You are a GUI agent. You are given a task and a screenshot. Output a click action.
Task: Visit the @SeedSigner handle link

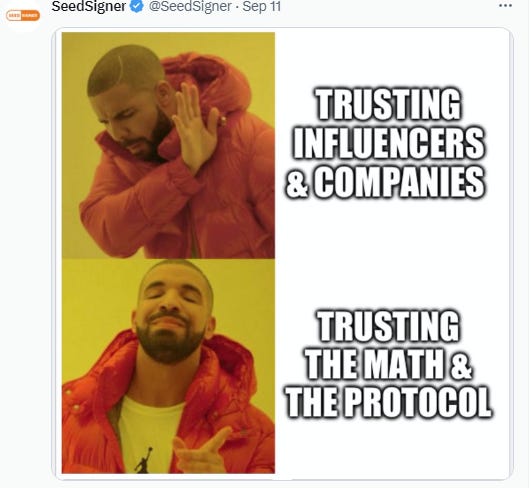point(190,6)
